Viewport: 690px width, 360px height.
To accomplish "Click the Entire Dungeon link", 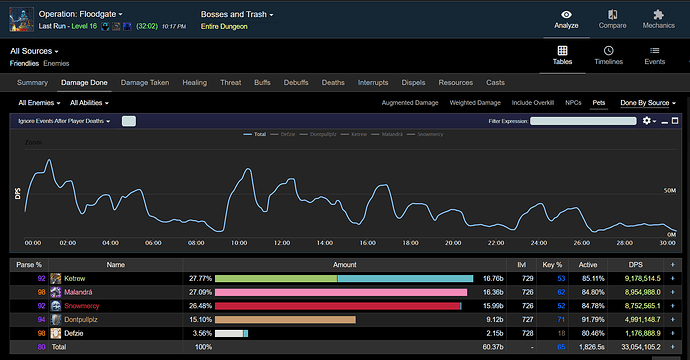I will pyautogui.click(x=224, y=26).
